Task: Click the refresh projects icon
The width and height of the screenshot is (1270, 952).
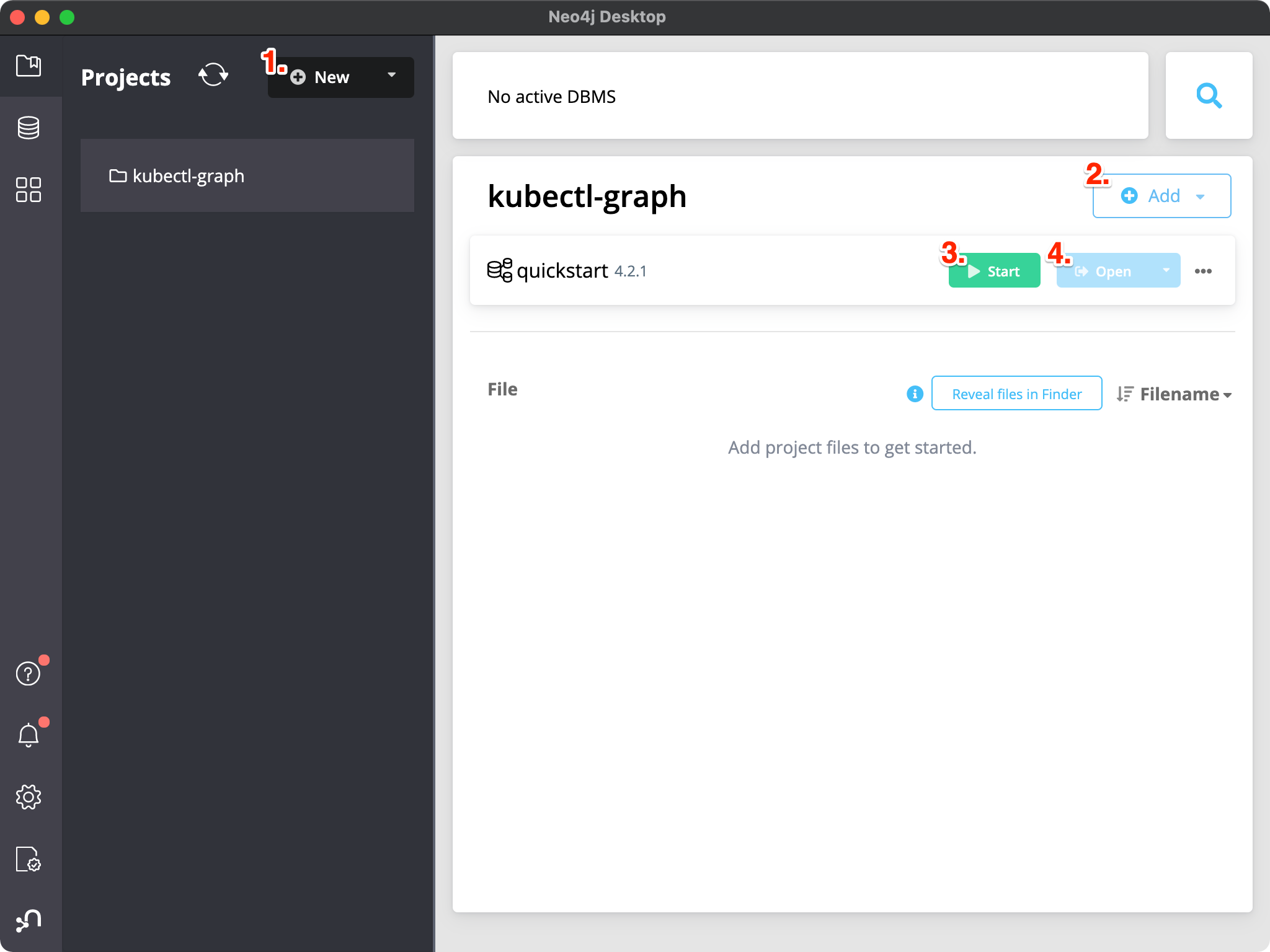Action: [x=213, y=76]
